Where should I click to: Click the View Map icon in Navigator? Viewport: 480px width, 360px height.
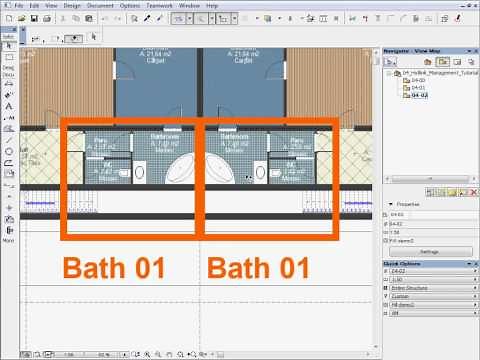coord(443,62)
